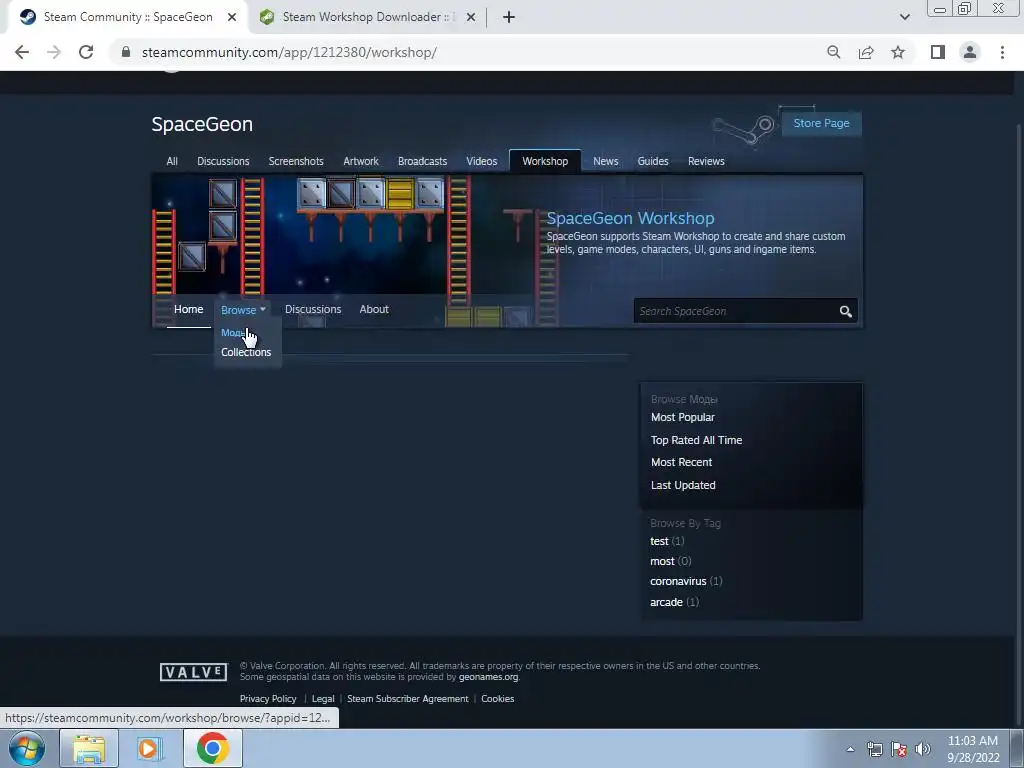The height and width of the screenshot is (768, 1024).
Task: Click the system clock 11:03 AM
Action: point(972,741)
